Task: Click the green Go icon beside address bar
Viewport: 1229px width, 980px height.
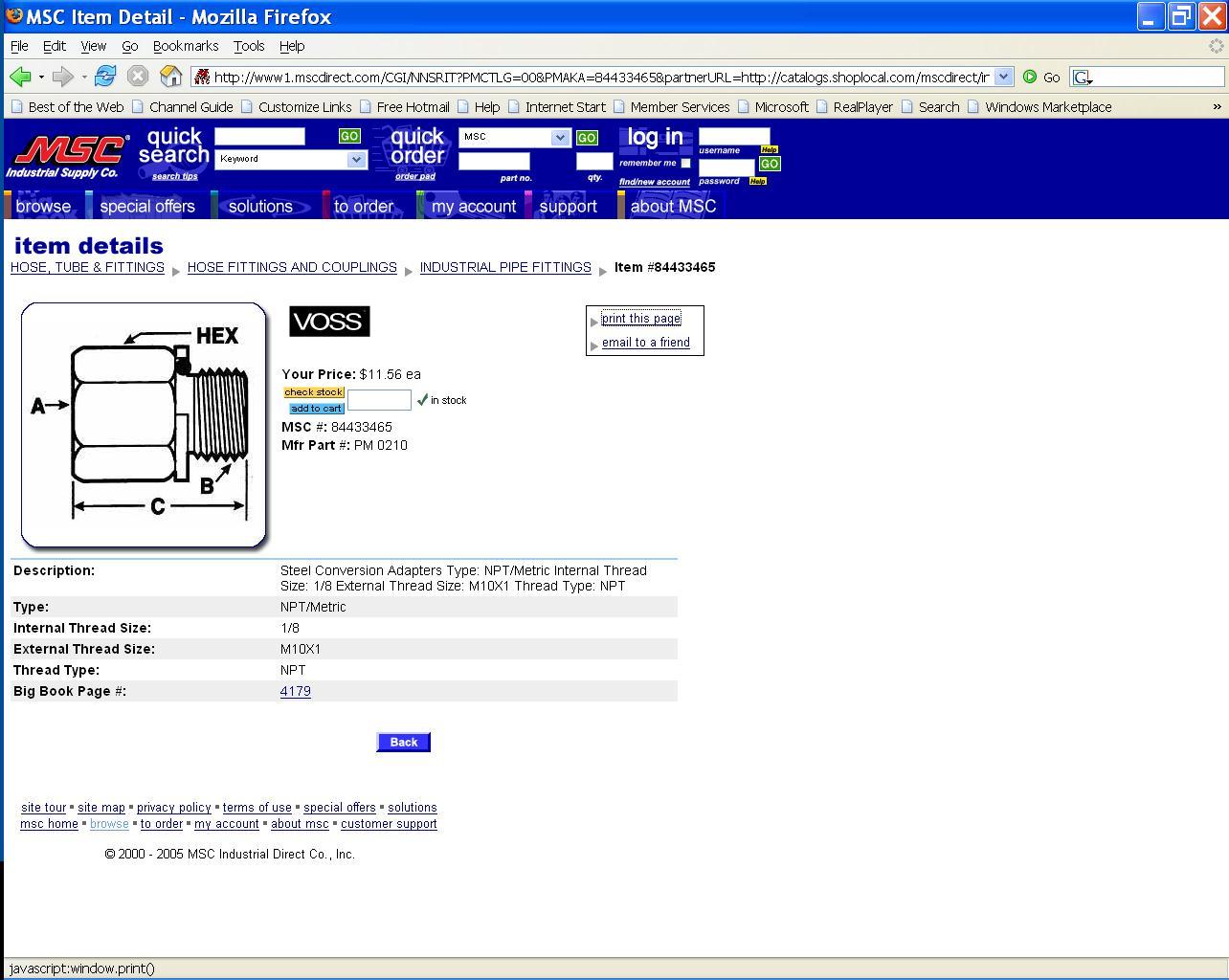Action: (x=1030, y=77)
